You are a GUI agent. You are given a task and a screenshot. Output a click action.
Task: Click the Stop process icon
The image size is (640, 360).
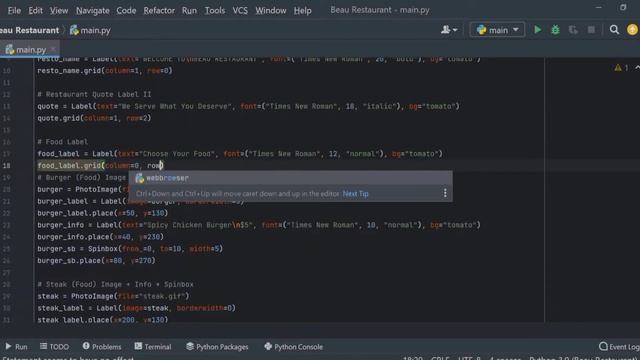pyautogui.click(x=591, y=30)
